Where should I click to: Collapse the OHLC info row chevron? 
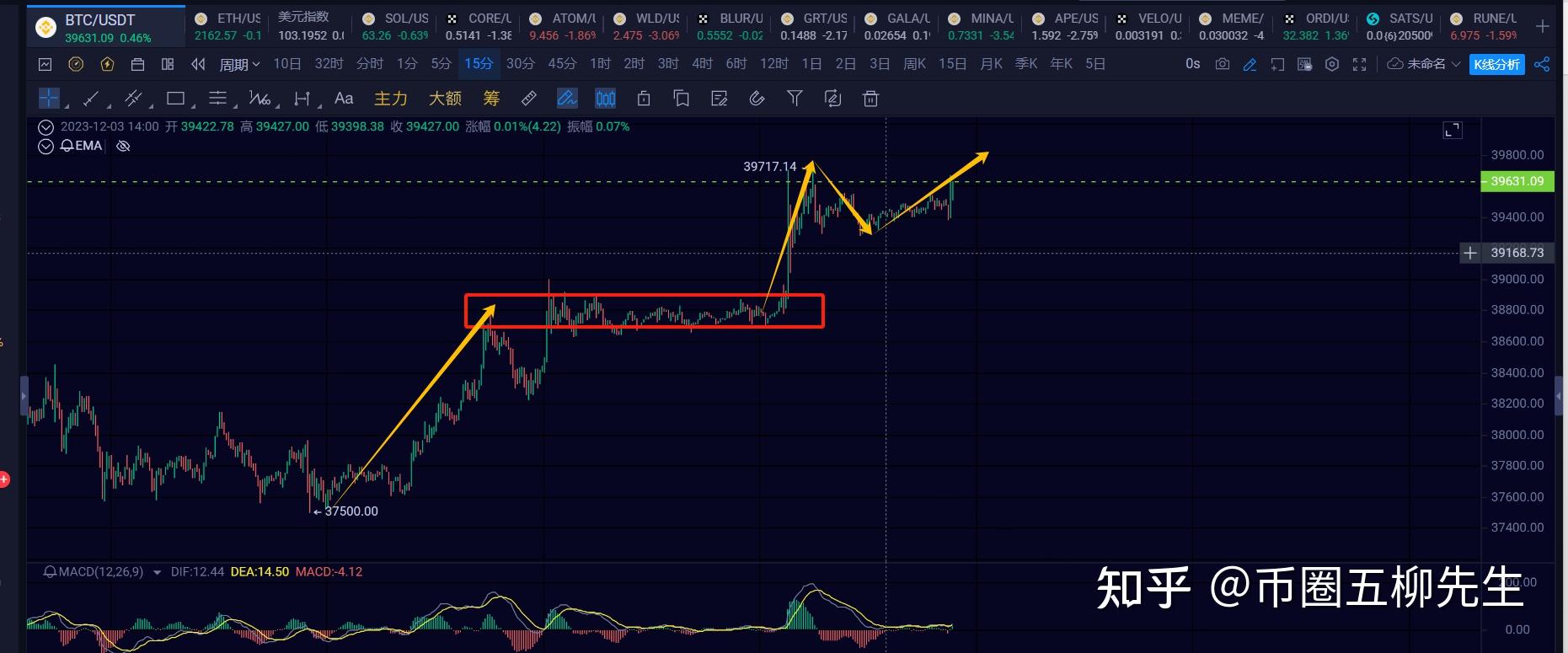[46, 127]
